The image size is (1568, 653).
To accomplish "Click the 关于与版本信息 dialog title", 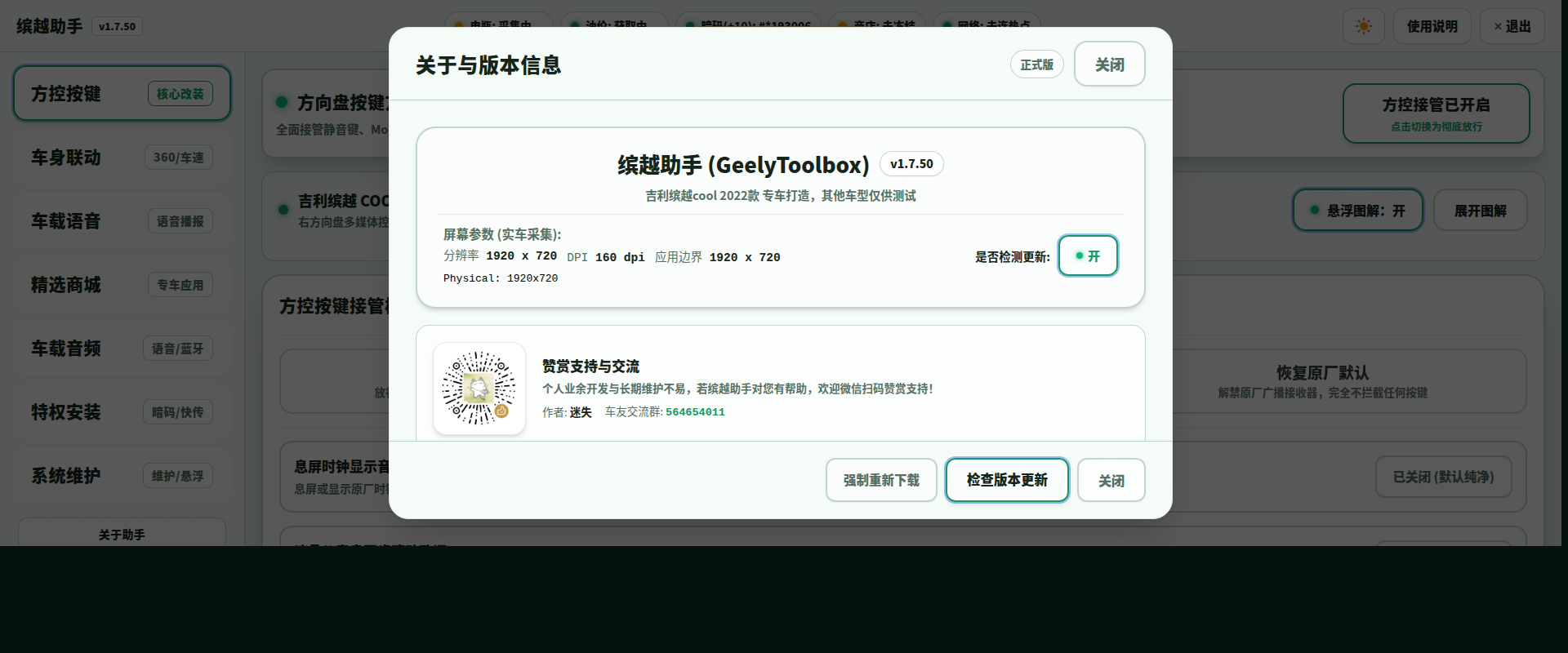I will (488, 65).
